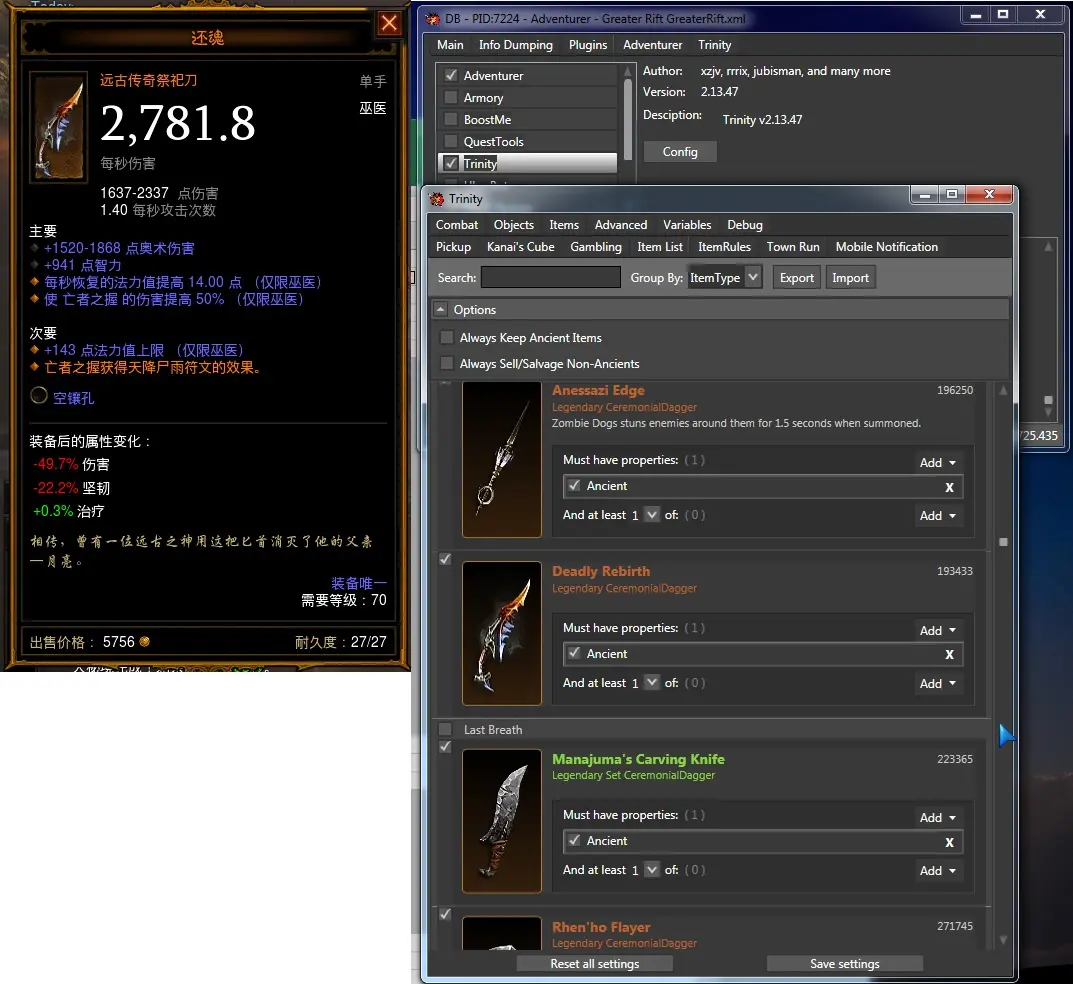The image size is (1073, 984).
Task: Open the Gambling sub-tab
Action: coord(596,246)
